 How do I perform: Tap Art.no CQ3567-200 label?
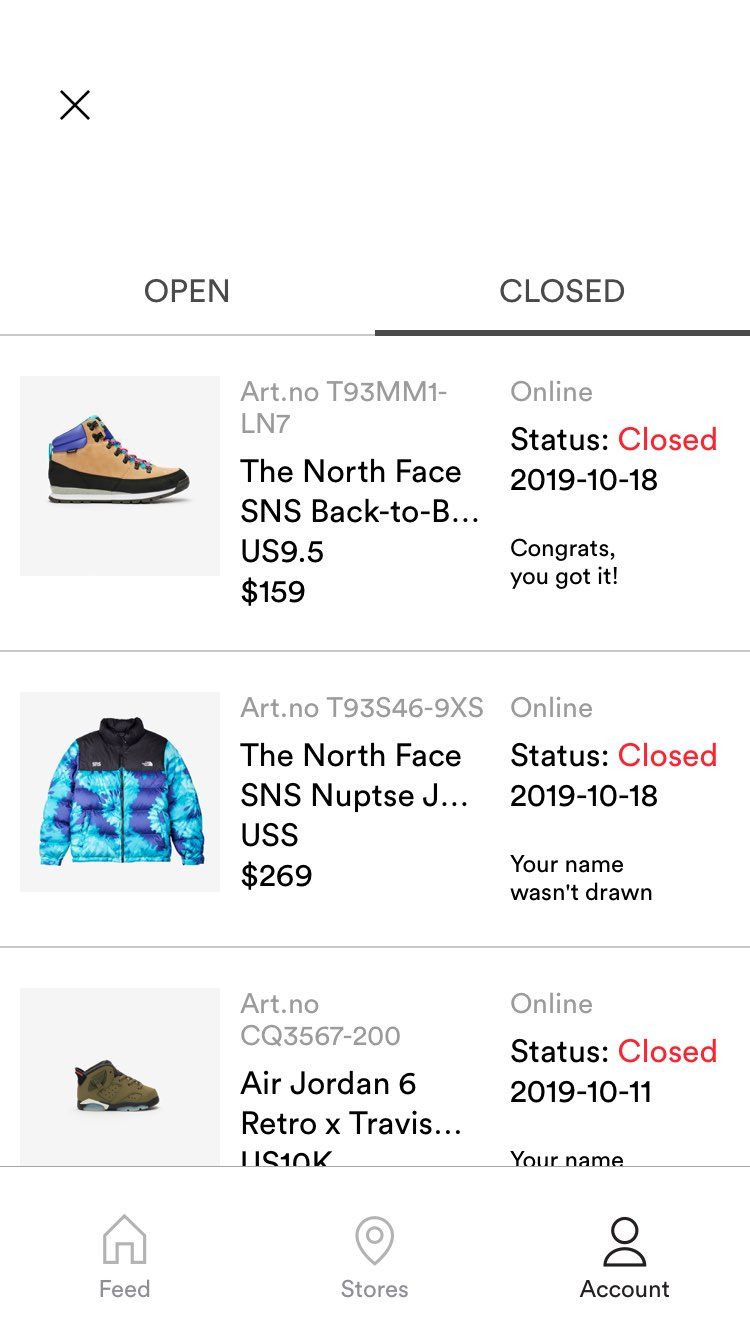click(x=320, y=1019)
